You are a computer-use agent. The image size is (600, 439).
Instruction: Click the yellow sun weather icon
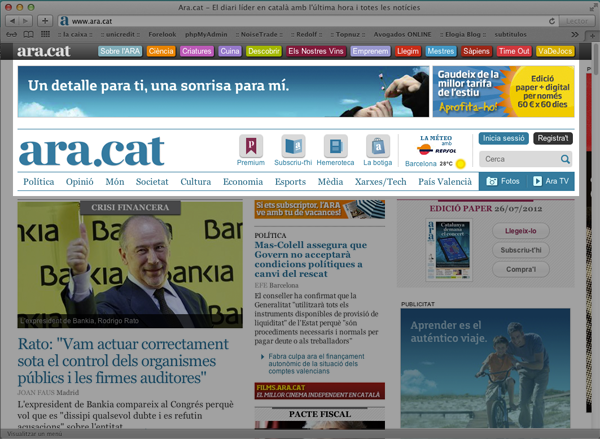click(x=461, y=163)
